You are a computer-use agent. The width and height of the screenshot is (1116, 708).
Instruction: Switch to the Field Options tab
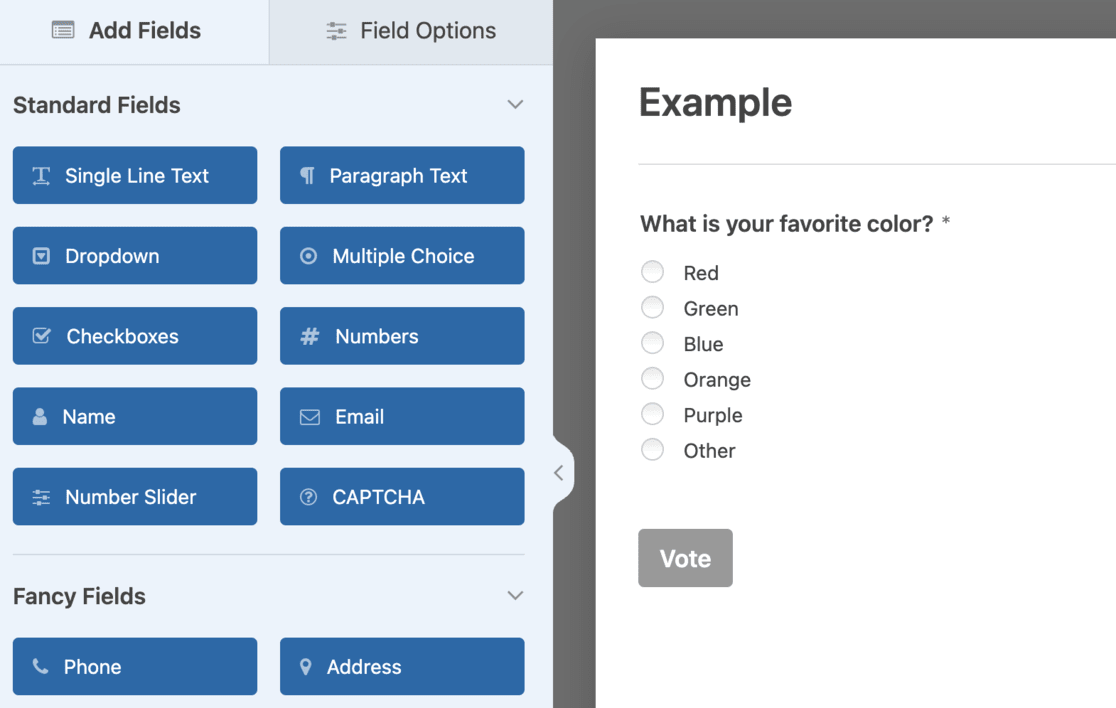410,31
